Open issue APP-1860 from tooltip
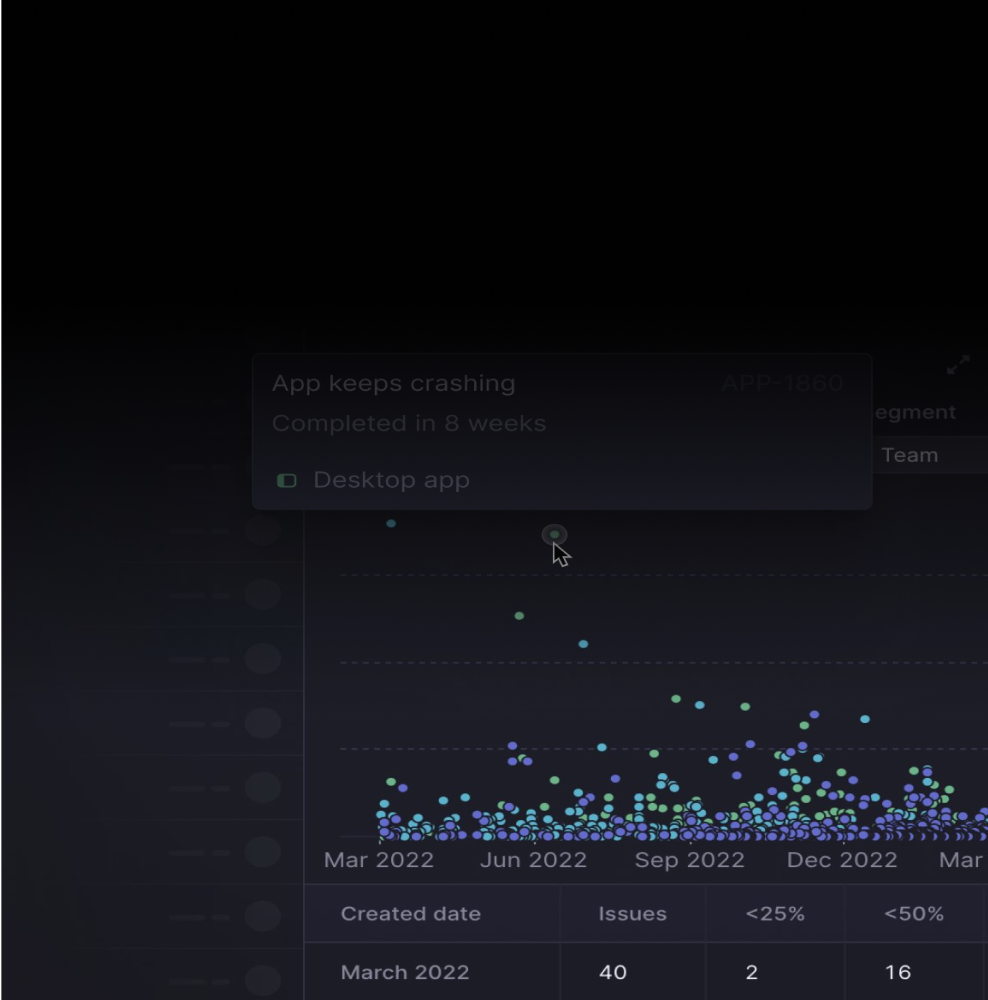Image resolution: width=988 pixels, height=1000 pixels. click(782, 383)
